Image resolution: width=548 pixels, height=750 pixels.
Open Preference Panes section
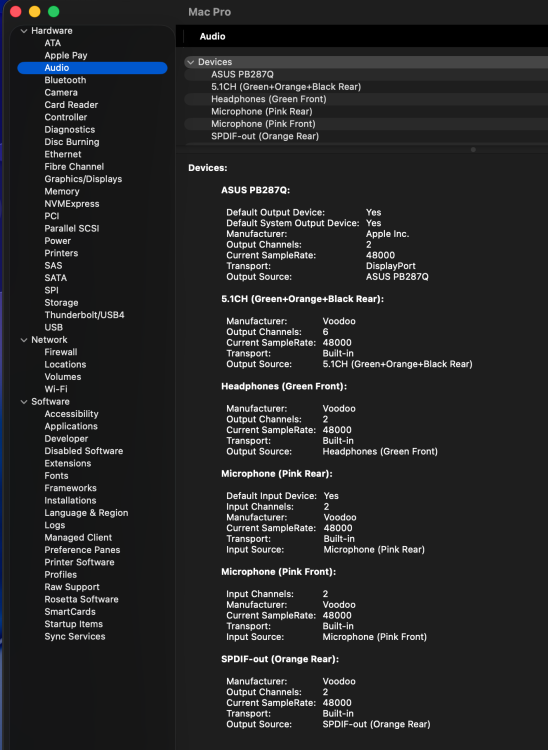click(x=82, y=550)
